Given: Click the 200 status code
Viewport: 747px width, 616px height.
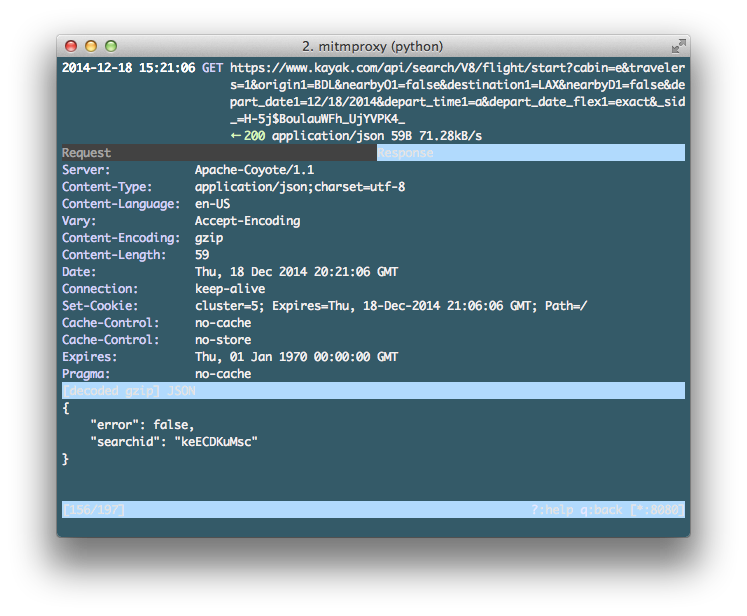Looking at the screenshot, I should (x=255, y=136).
